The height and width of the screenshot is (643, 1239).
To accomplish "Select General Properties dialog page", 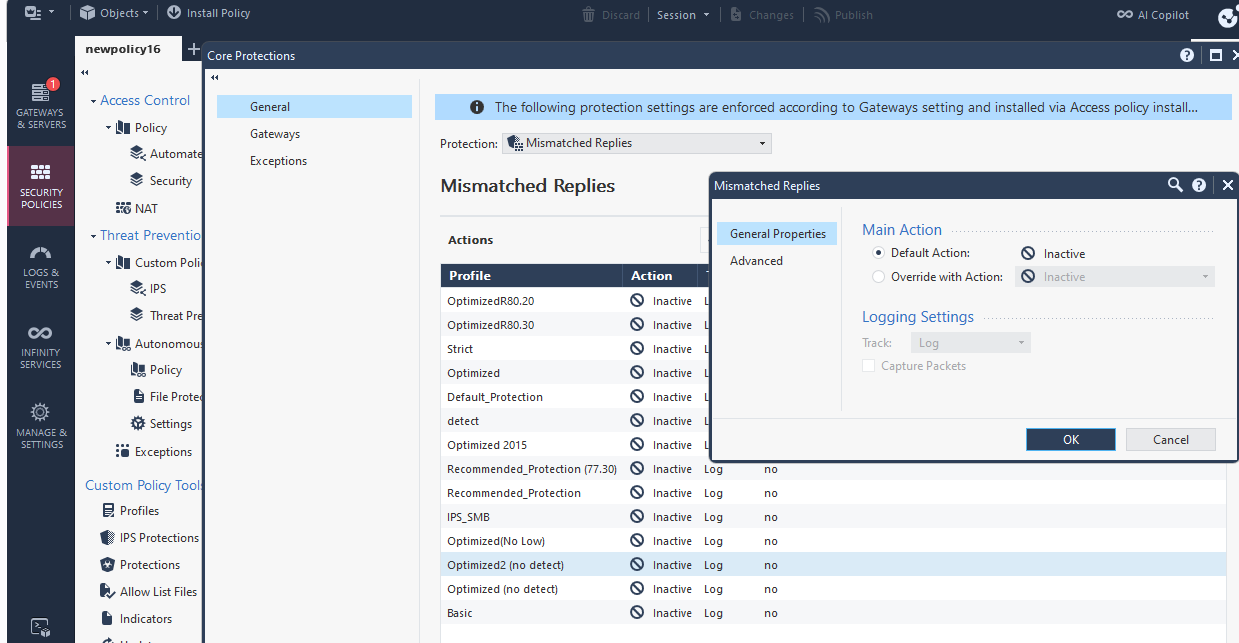I will pyautogui.click(x=777, y=234).
